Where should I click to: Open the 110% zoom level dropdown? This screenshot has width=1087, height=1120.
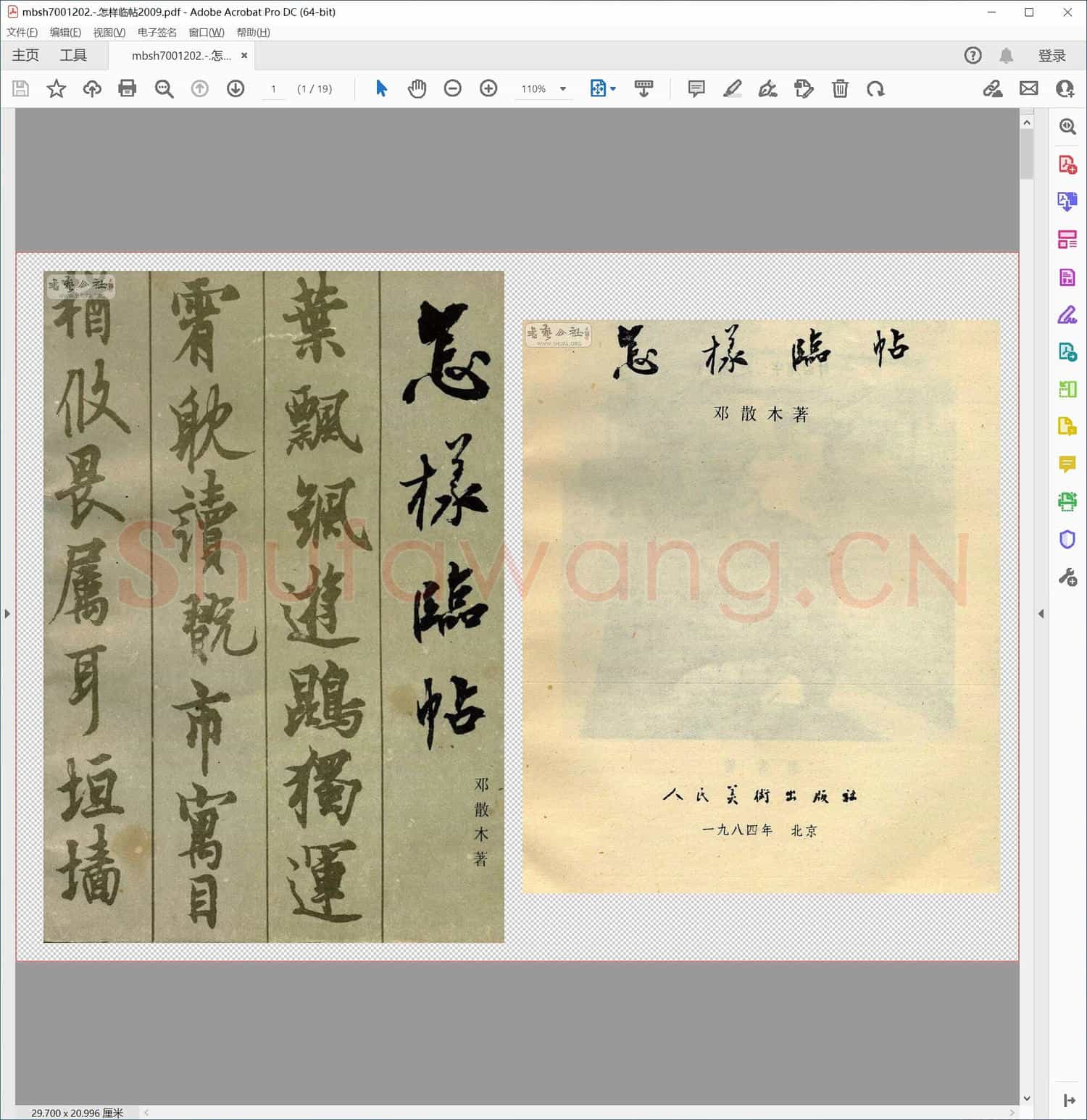point(563,88)
